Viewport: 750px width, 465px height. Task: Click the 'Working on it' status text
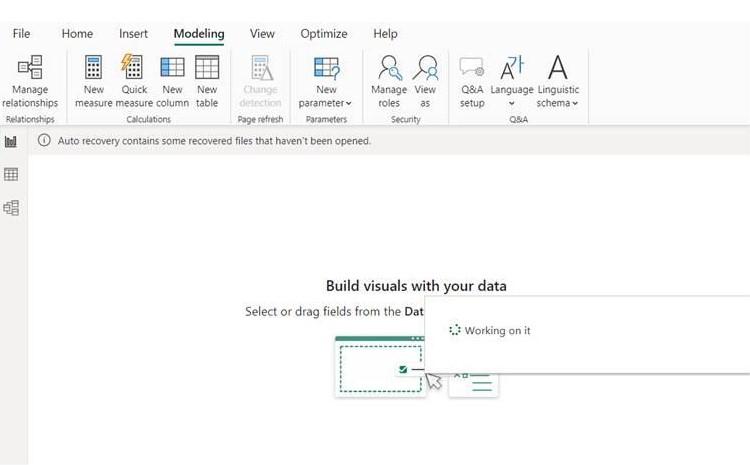(x=497, y=331)
